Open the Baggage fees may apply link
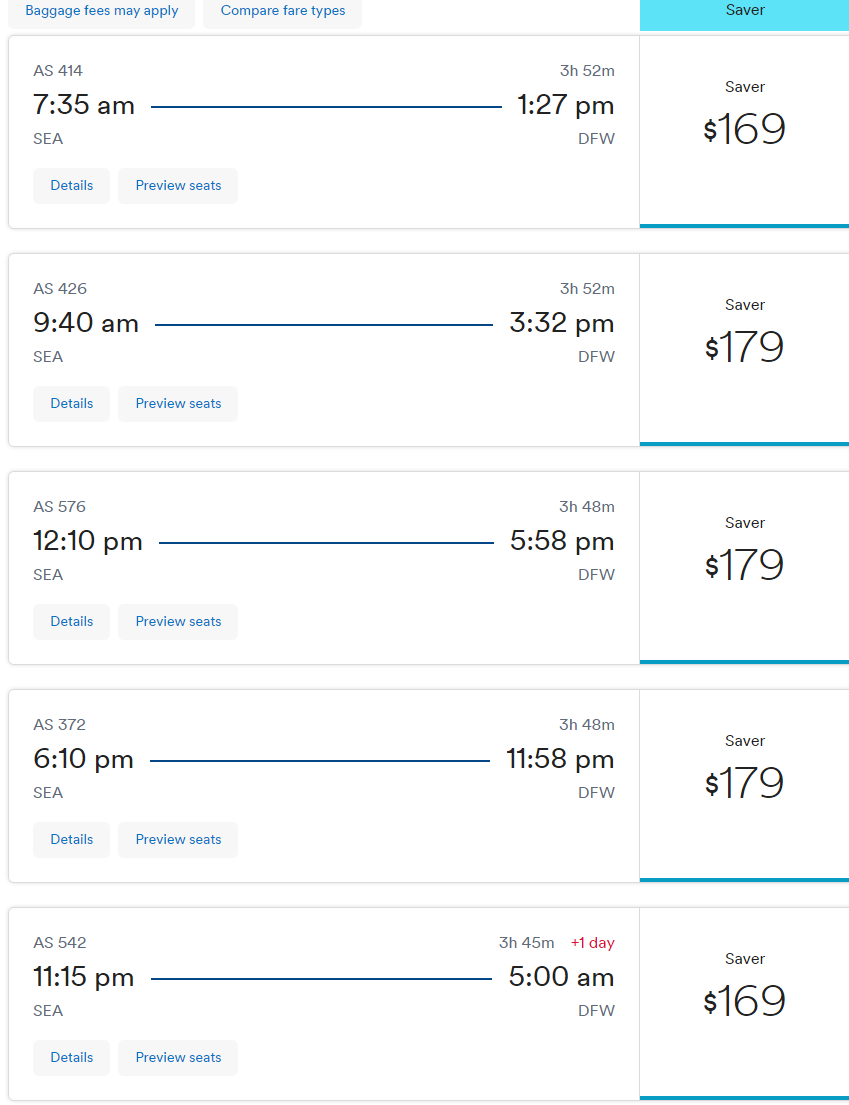849x1105 pixels. coord(101,11)
